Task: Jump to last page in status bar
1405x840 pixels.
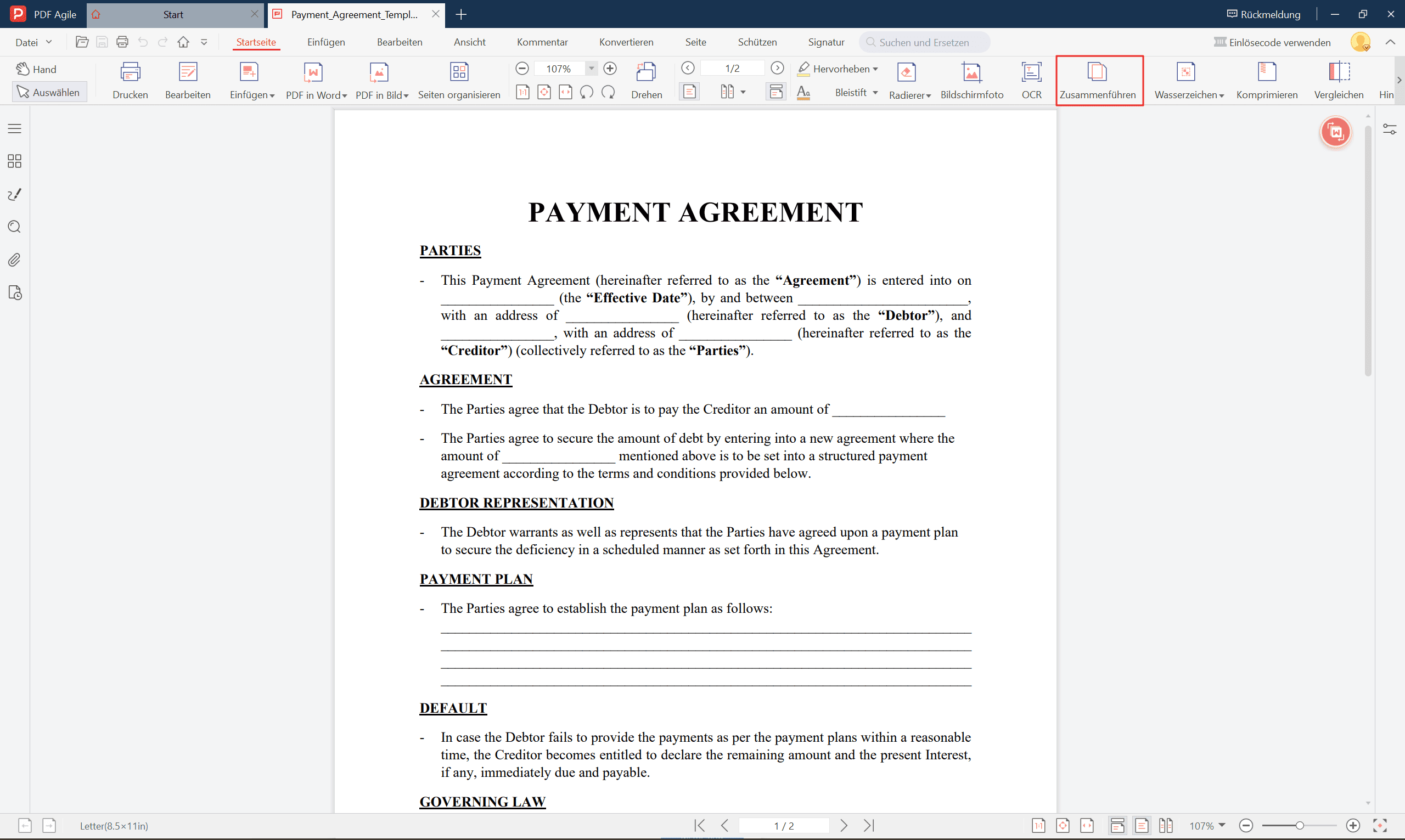Action: click(x=869, y=825)
